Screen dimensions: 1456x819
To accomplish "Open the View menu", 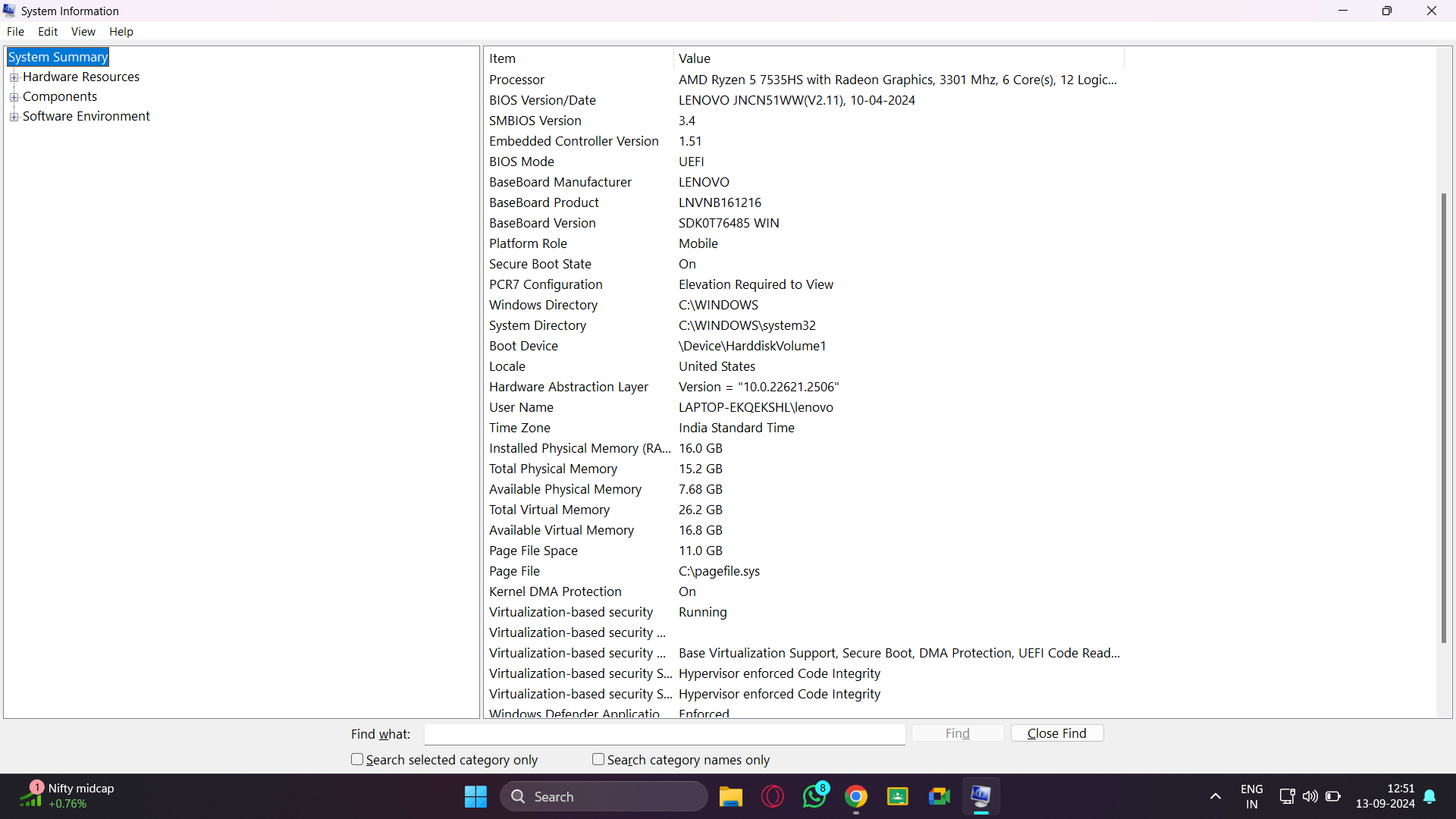I will click(83, 31).
